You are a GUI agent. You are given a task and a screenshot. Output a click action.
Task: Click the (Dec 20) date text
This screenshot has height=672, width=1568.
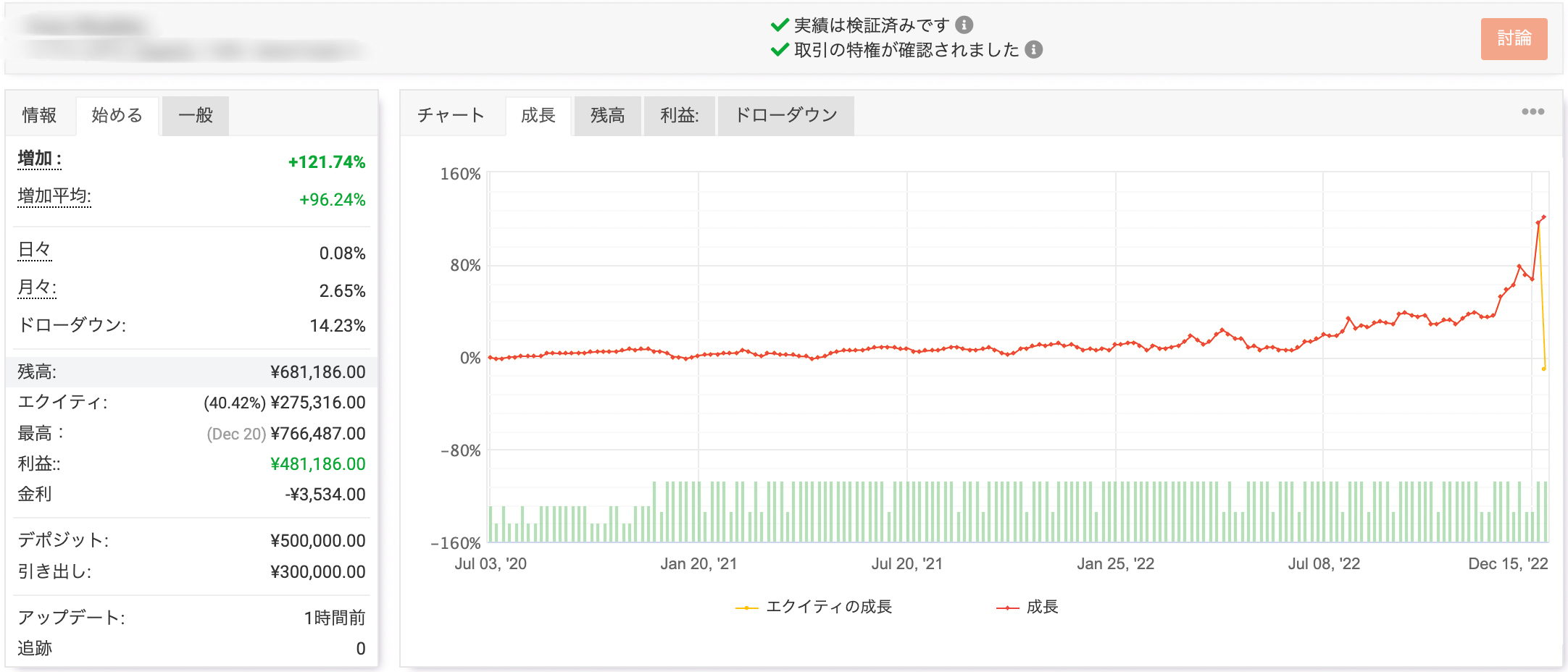(236, 434)
